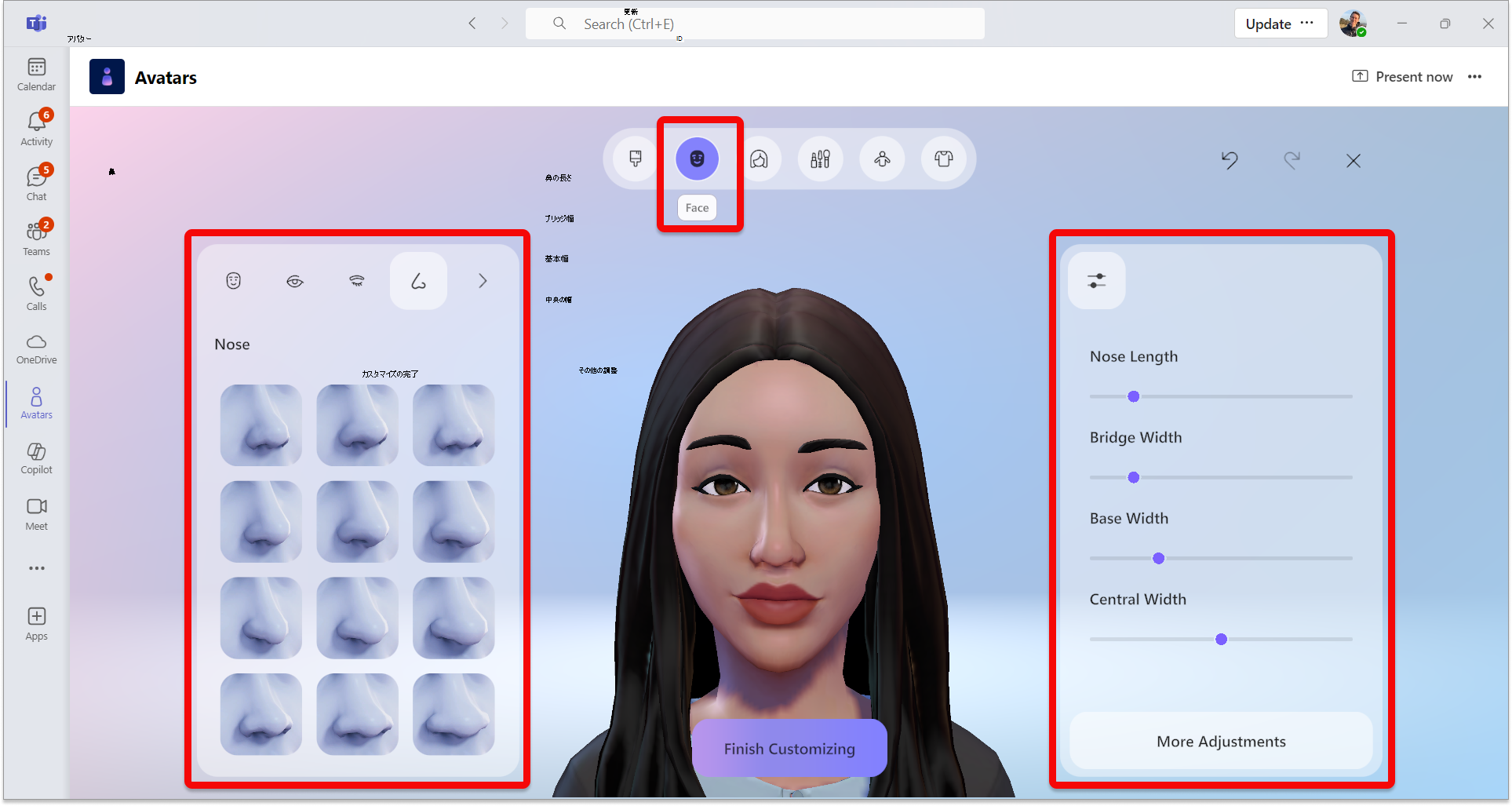1512x806 pixels.
Task: Choose nose style row one, third
Action: pos(454,425)
